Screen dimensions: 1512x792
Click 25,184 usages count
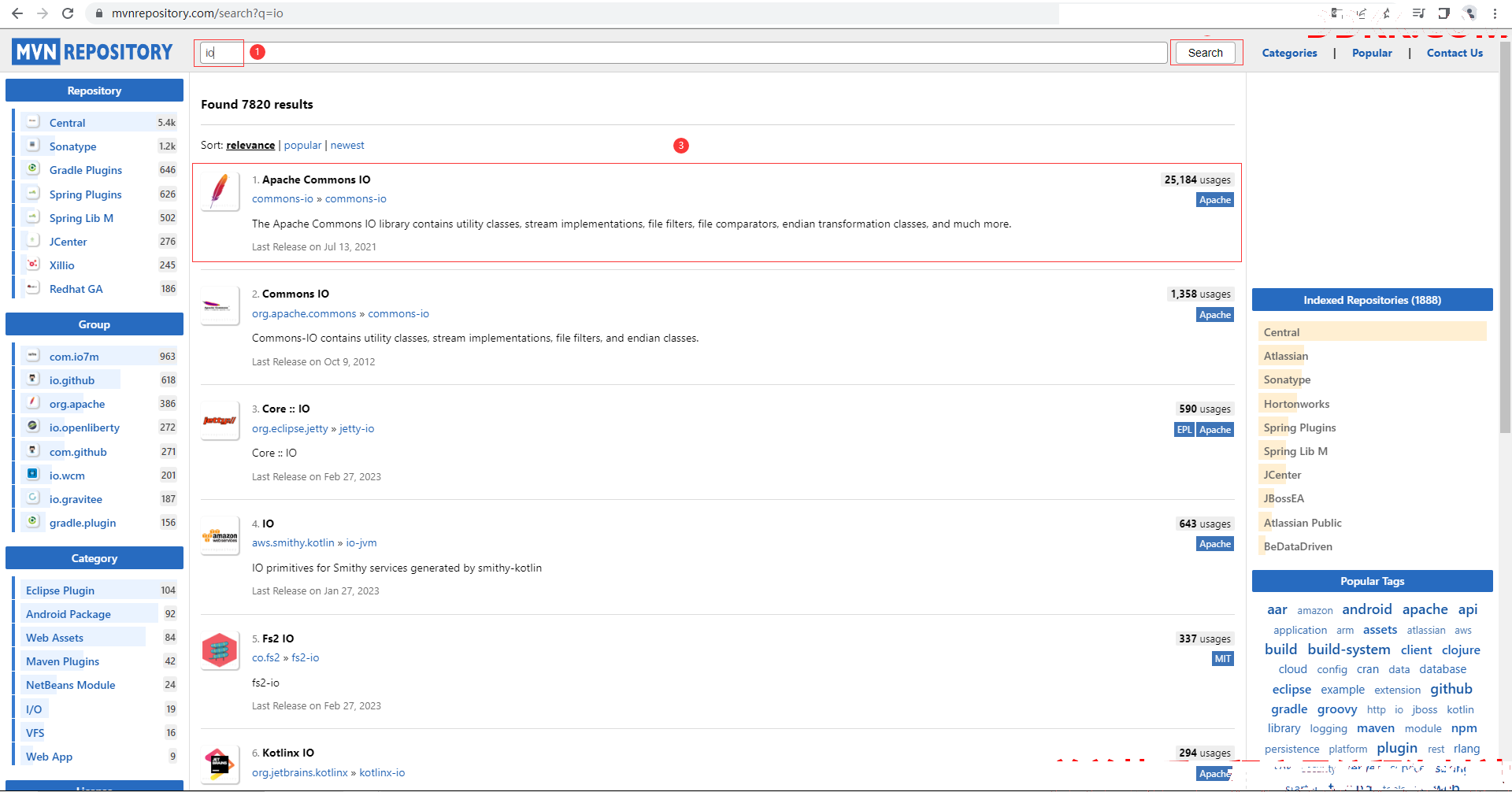1197,179
